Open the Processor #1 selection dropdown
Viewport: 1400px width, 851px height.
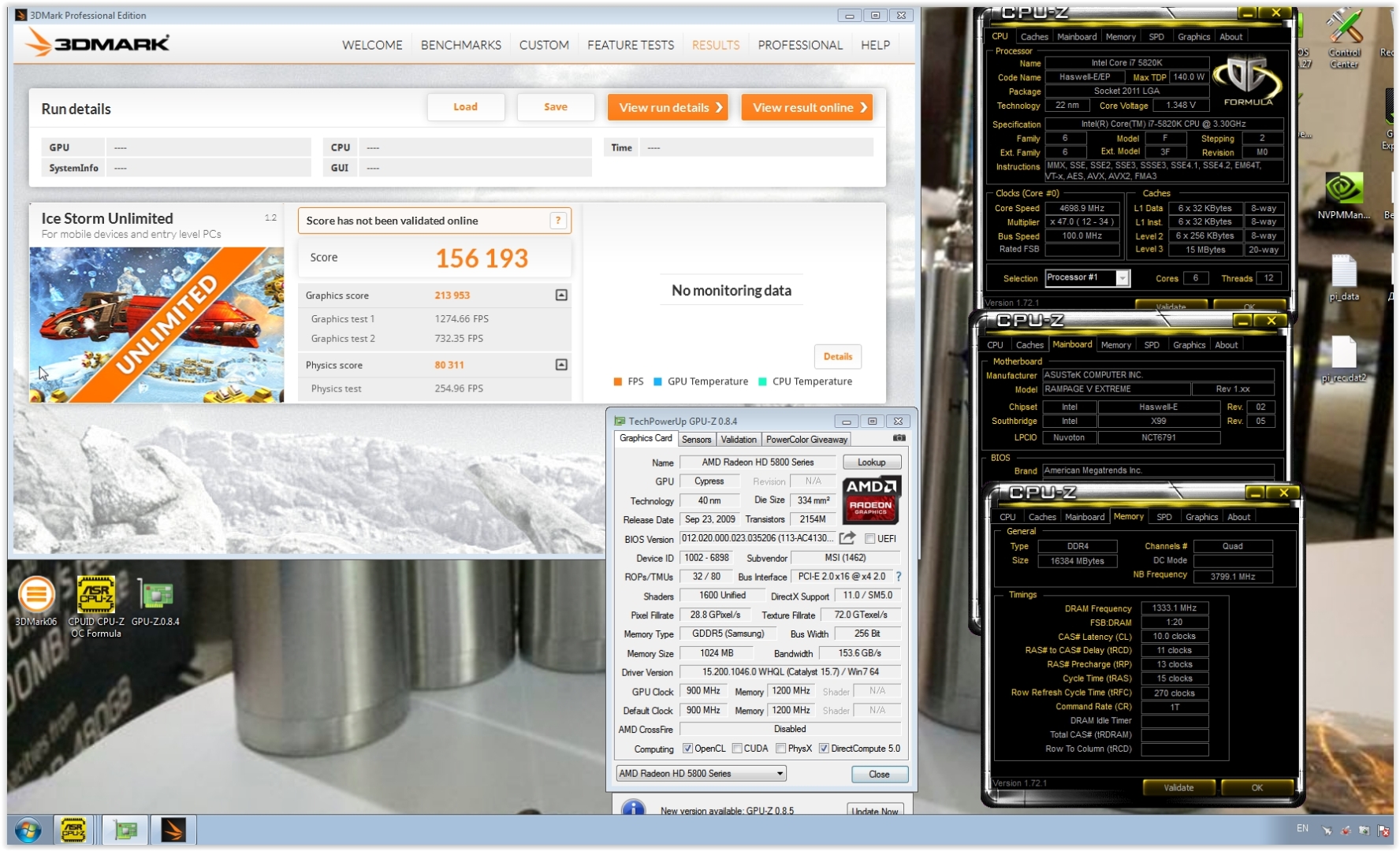coord(1088,277)
